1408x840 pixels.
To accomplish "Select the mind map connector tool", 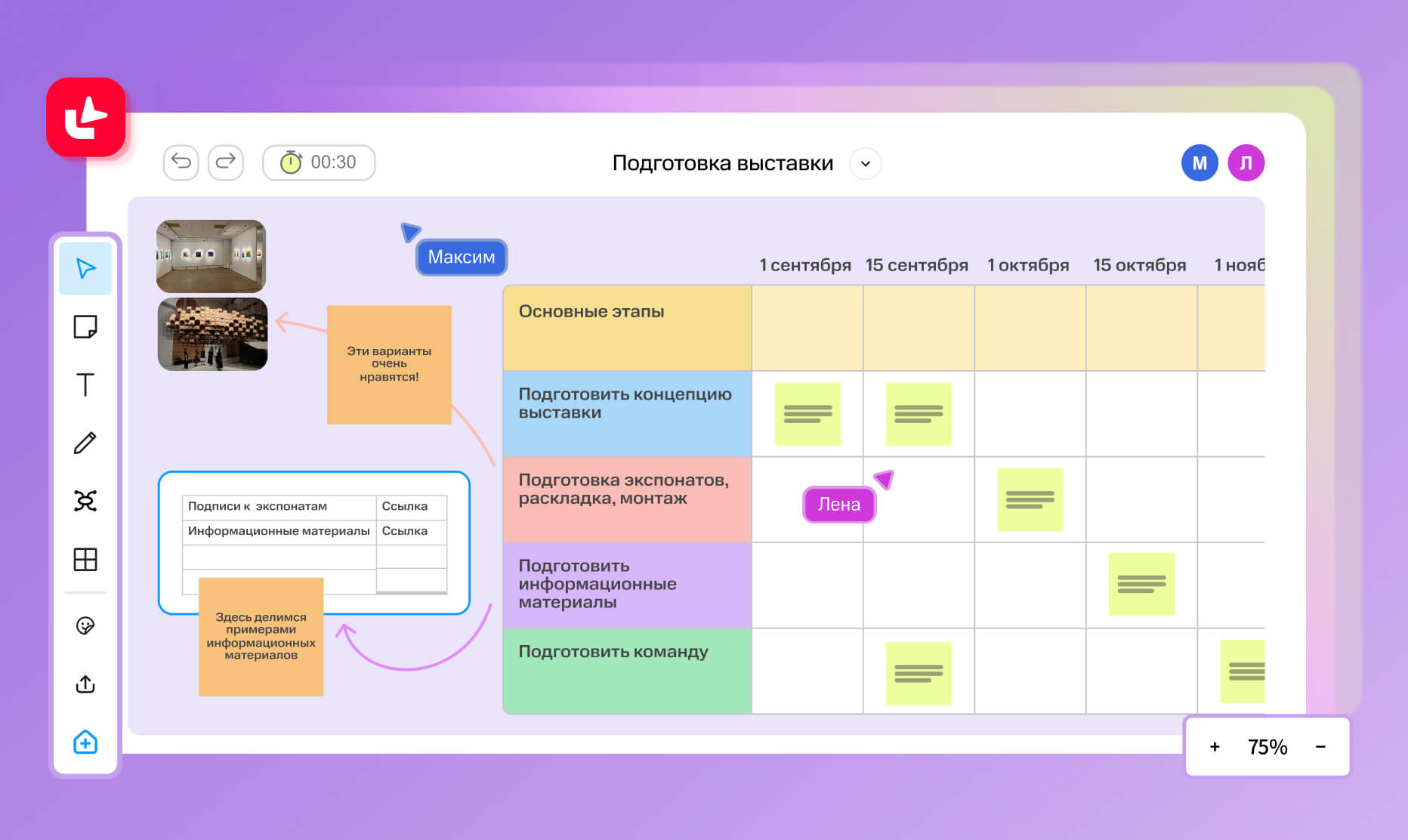I will tap(85, 501).
